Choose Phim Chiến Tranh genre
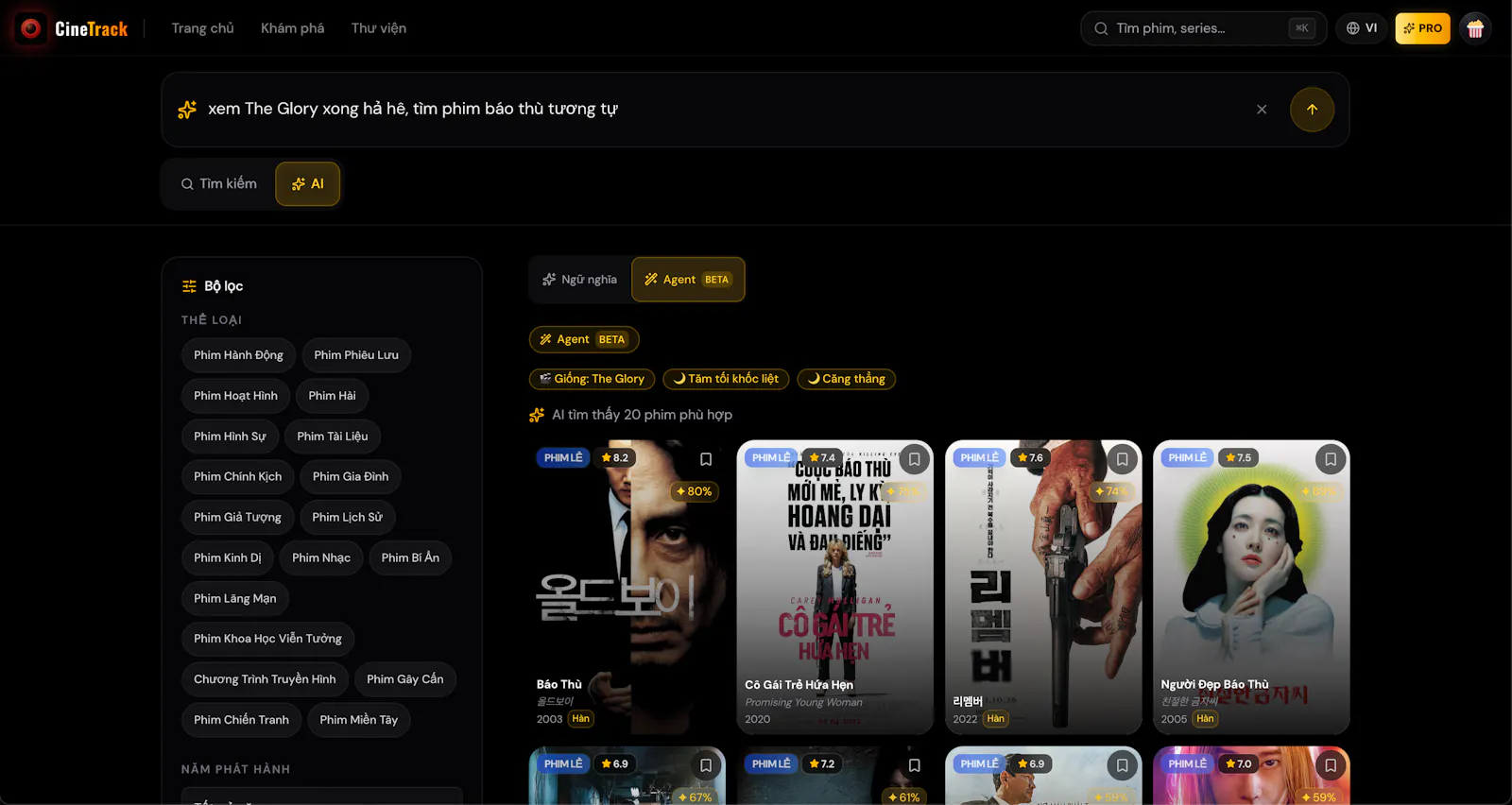Screen dimensions: 1512x805 (x=241, y=720)
